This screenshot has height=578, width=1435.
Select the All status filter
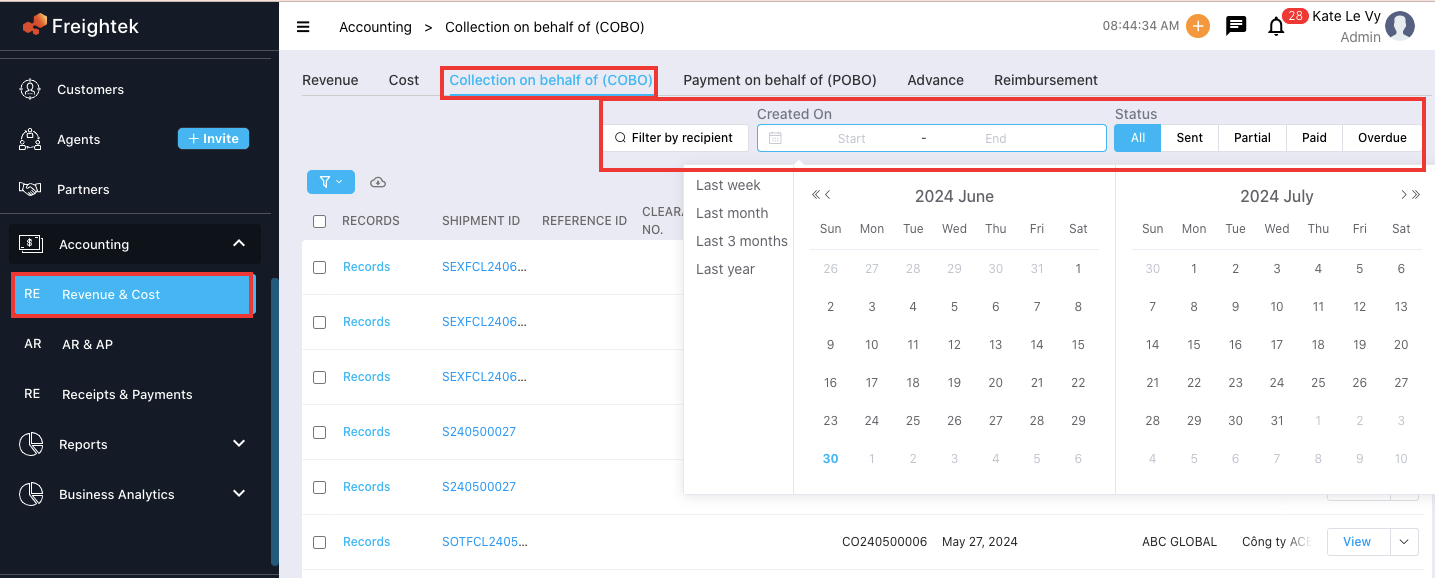[x=1138, y=138]
